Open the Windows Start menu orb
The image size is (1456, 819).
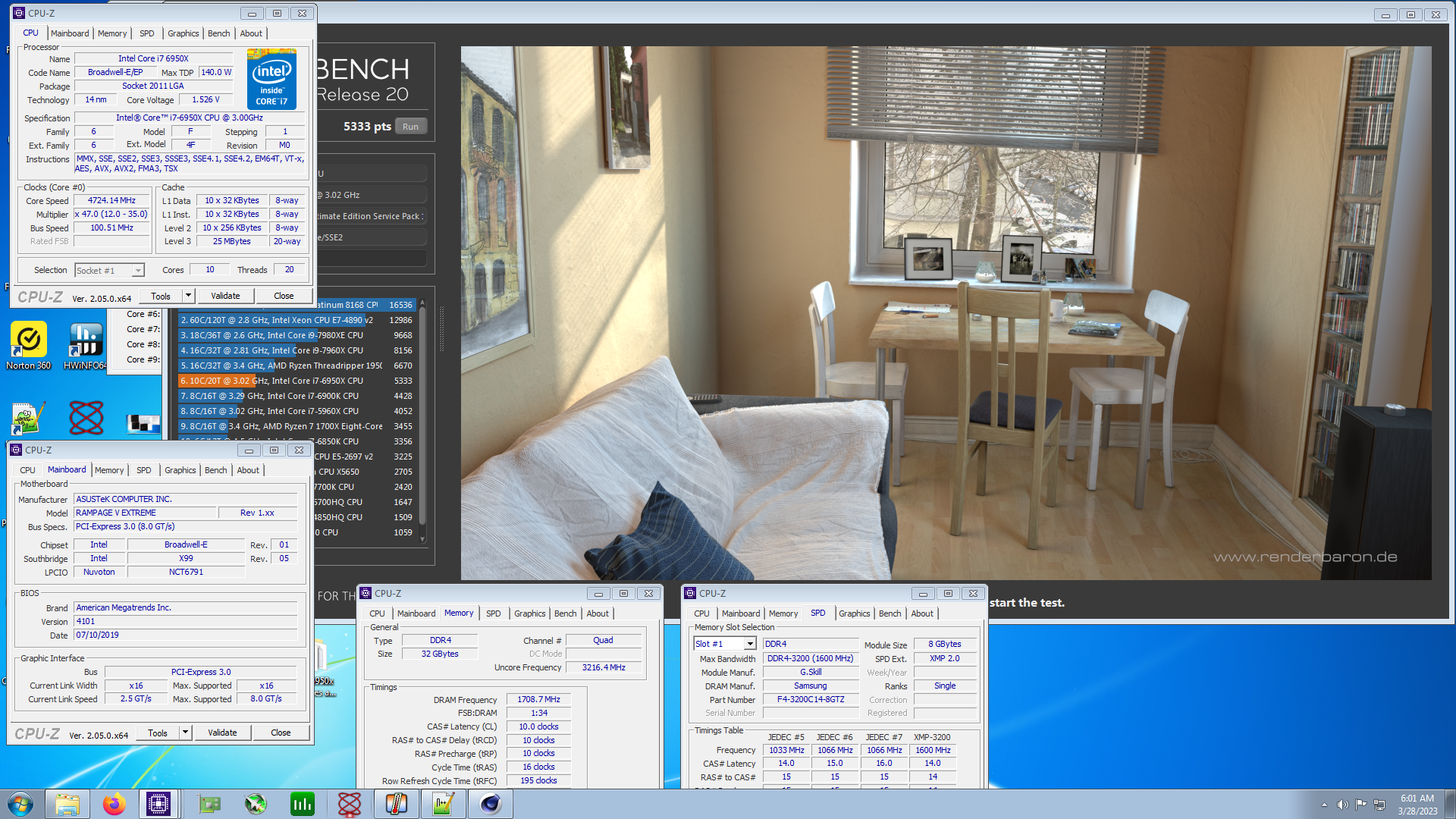[20, 804]
